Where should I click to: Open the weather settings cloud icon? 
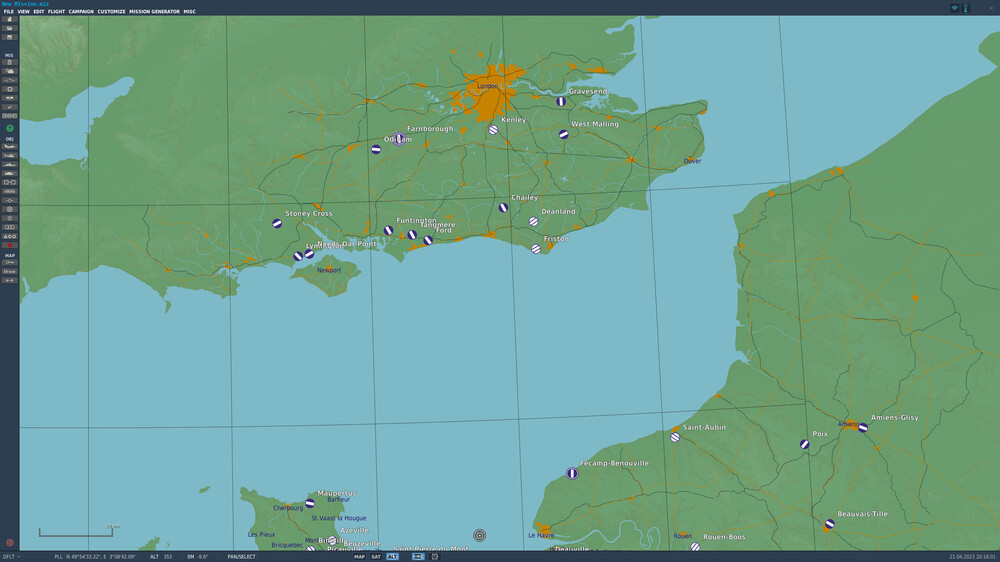(x=10, y=72)
